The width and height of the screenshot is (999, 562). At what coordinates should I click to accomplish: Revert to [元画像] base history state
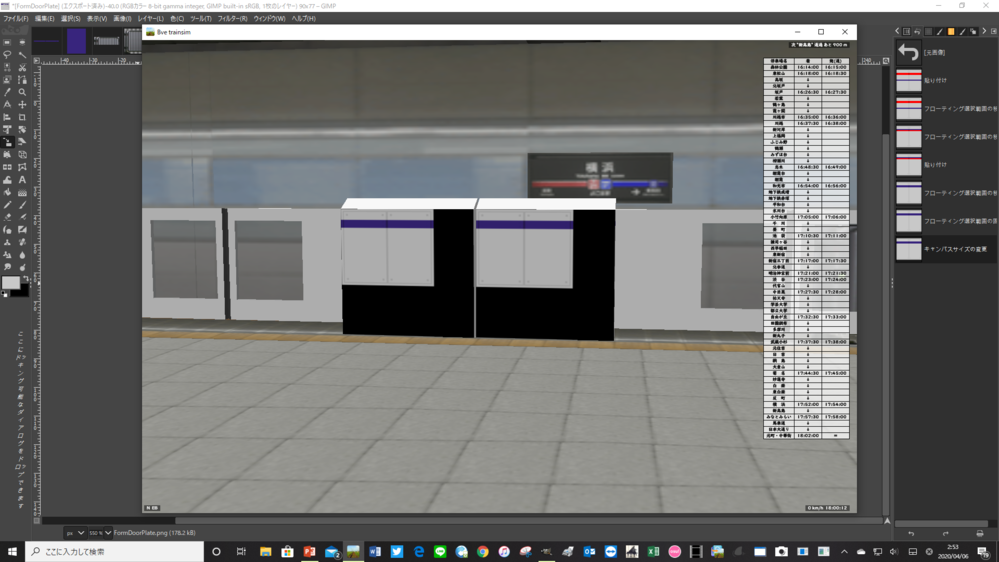pyautogui.click(x=947, y=52)
